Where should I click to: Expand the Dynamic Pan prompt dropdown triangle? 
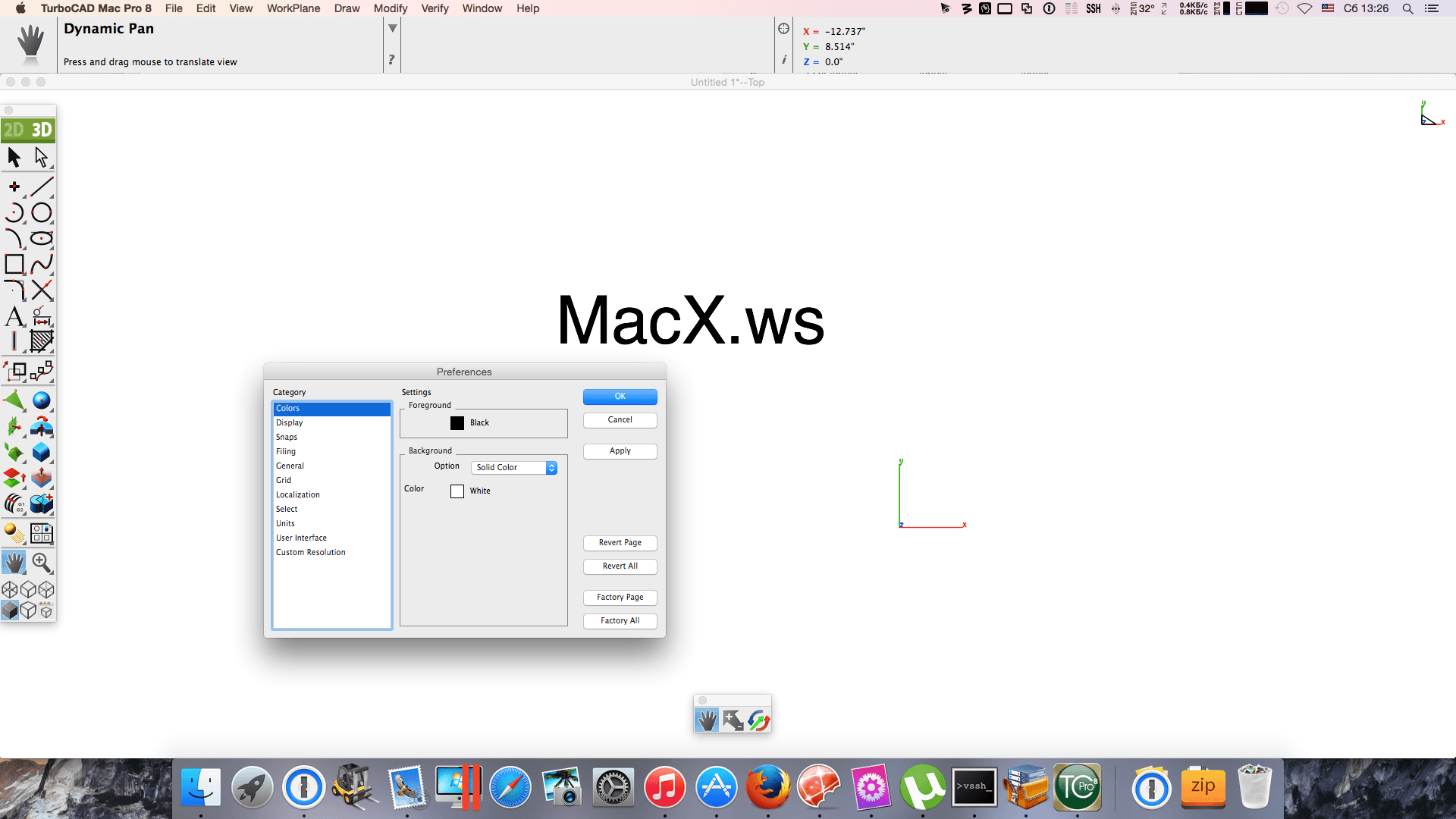pyautogui.click(x=393, y=28)
